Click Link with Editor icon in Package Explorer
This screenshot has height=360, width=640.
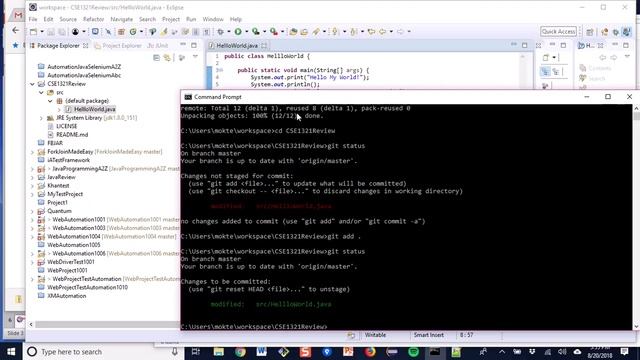click(x=167, y=58)
